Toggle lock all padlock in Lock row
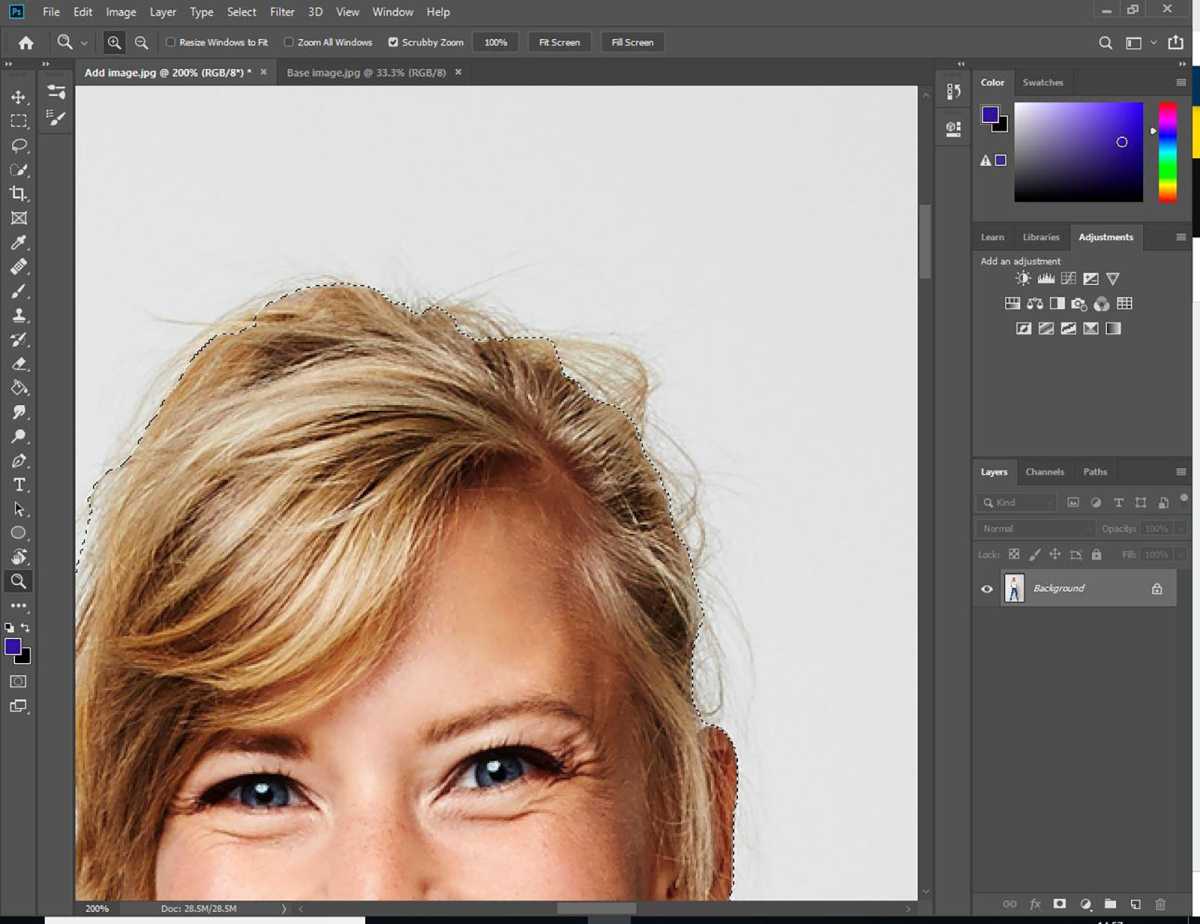The height and width of the screenshot is (924, 1200). [1096, 554]
